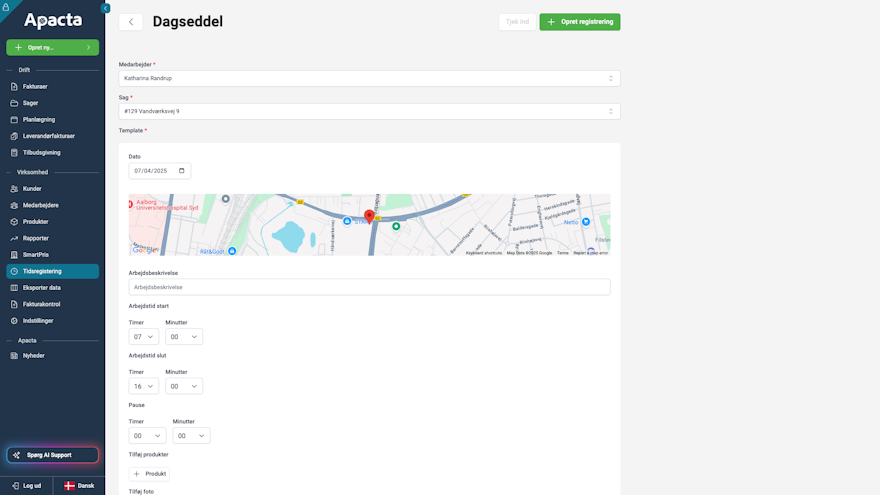
Task: Open Sager in the sidebar menu
Action: click(53, 103)
